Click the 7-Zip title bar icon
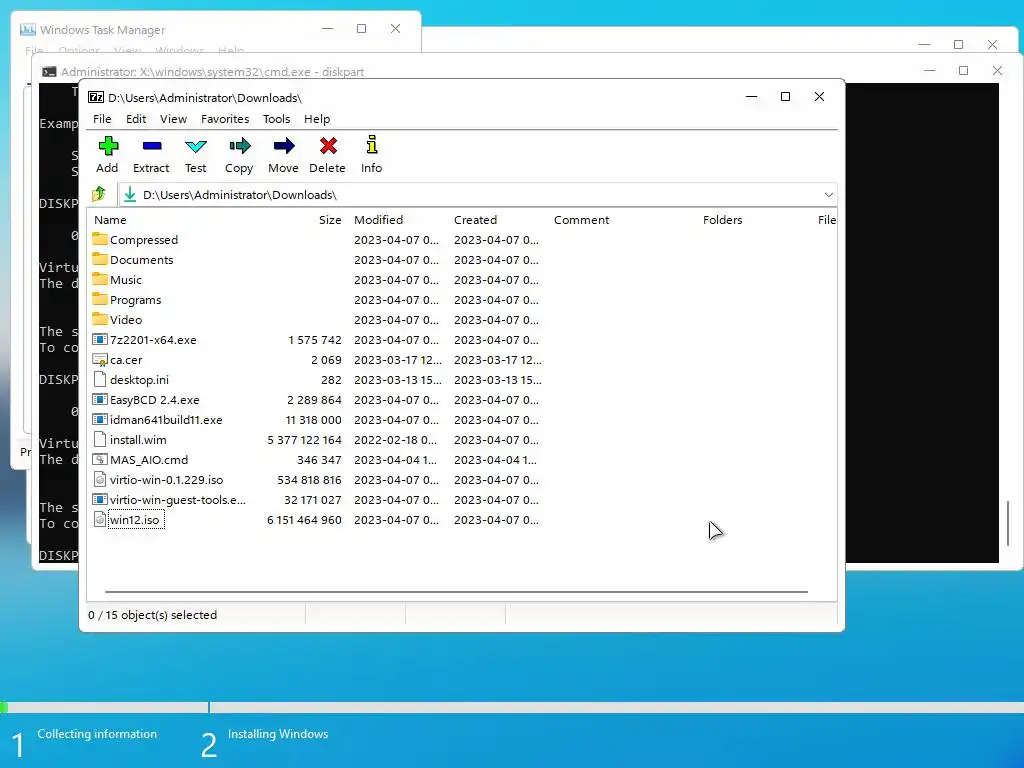The image size is (1024, 768). click(x=96, y=97)
